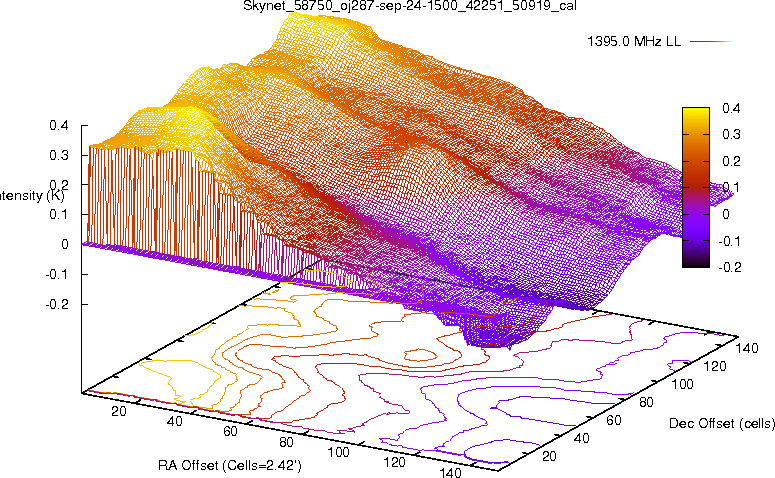Screen dimensions: 775x478
Task: Click the small closed oval contour in the base map
Action: tap(421, 354)
